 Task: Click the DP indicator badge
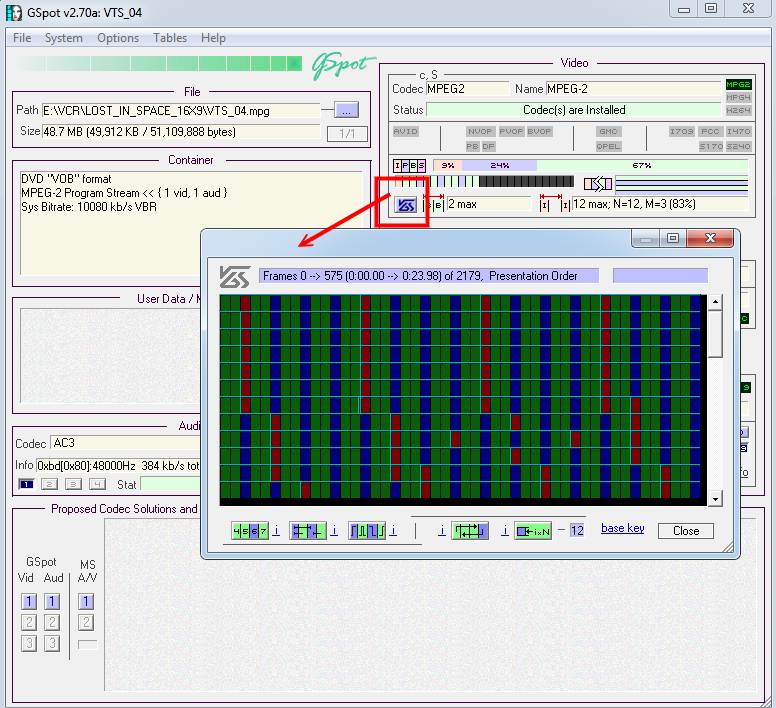[488, 146]
